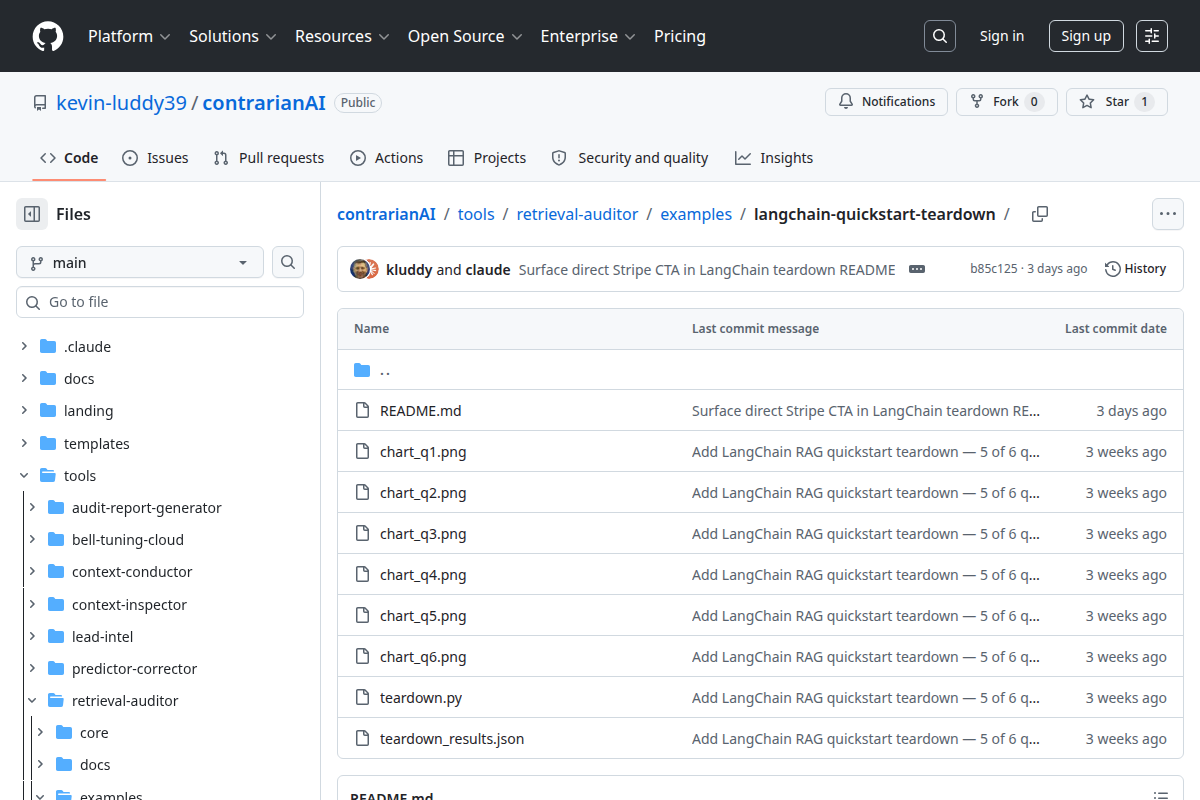Collapse the retrieval-auditor folder chevron
This screenshot has height=800, width=1200.
tap(32, 700)
